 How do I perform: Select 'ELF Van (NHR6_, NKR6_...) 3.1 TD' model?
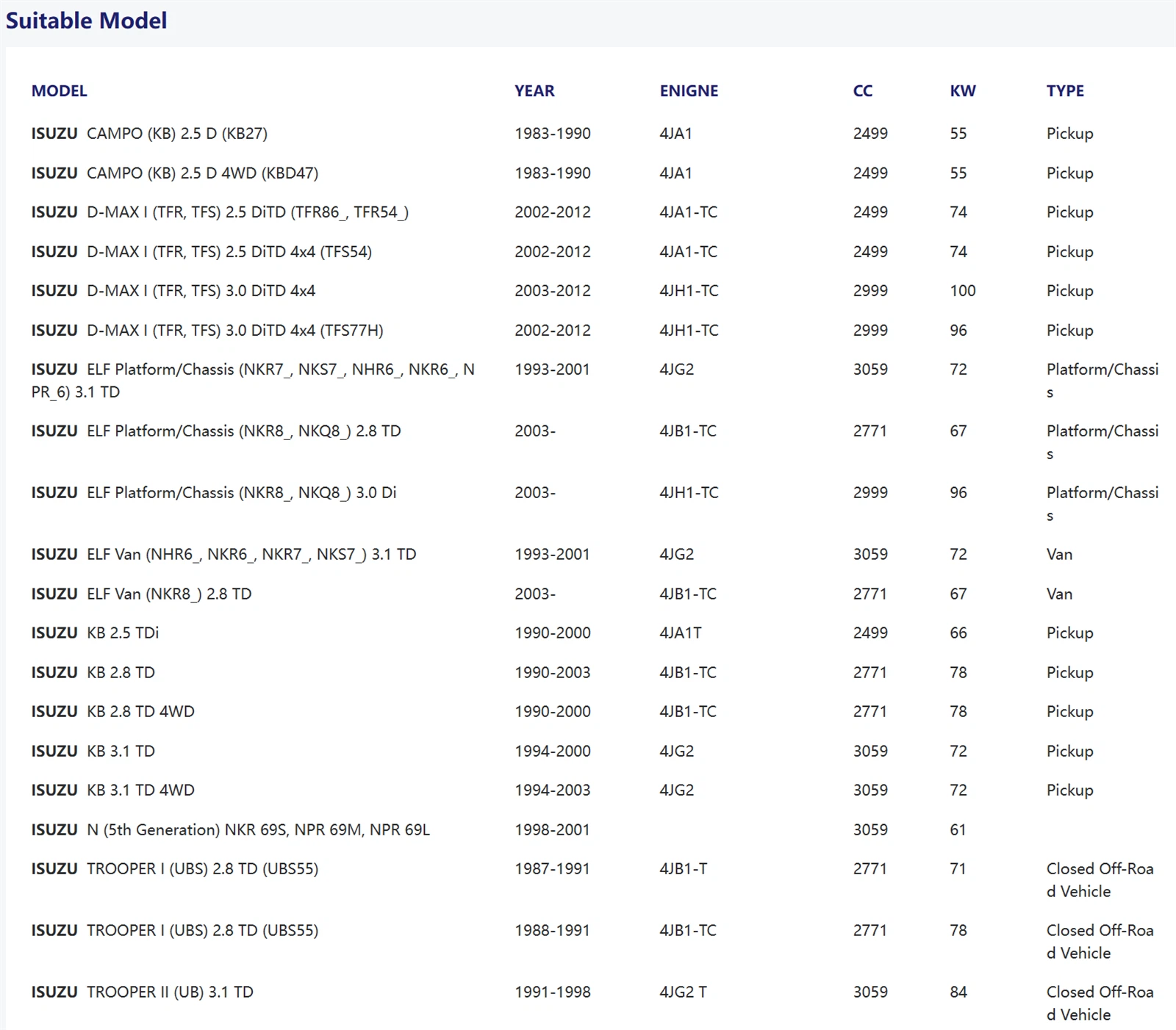(223, 555)
